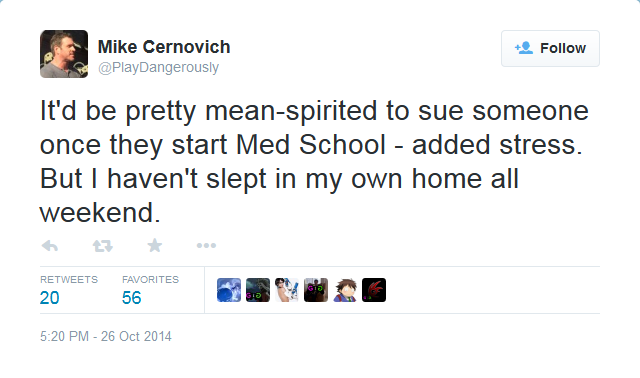This screenshot has width=640, height=378.
Task: Open the dark teal avatar with GG letters
Action: click(258, 290)
